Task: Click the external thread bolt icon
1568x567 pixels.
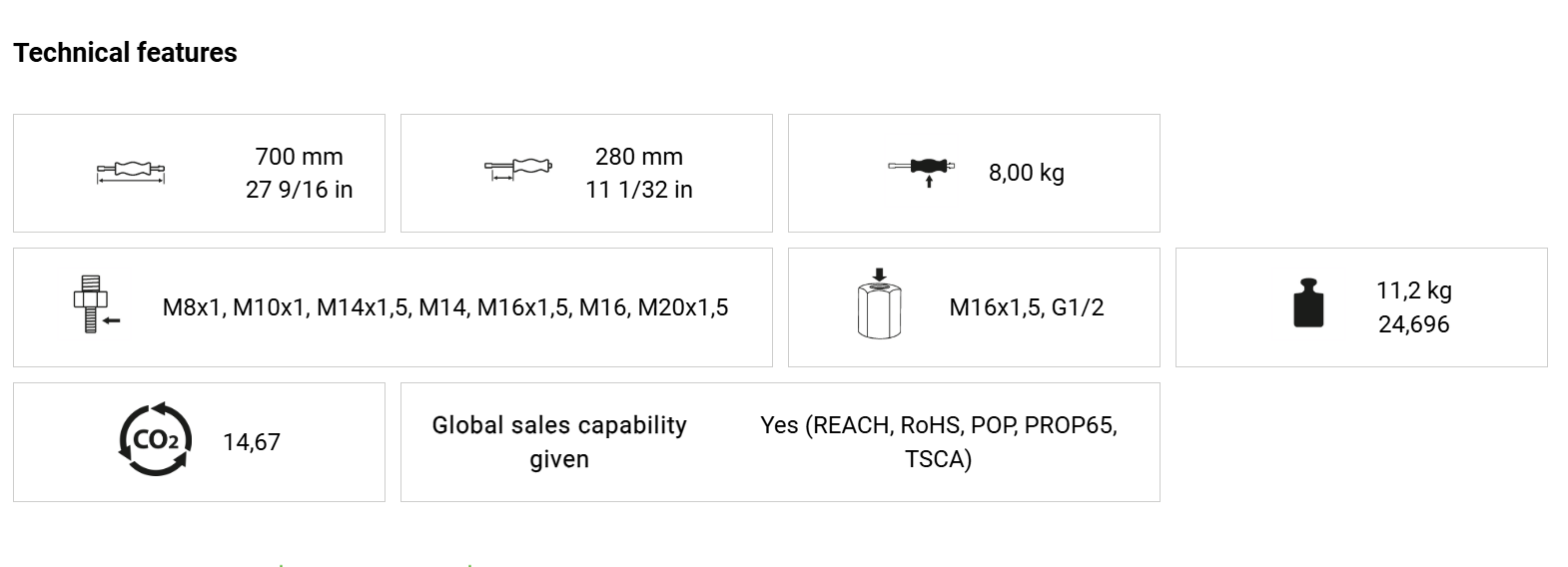Action: click(93, 304)
